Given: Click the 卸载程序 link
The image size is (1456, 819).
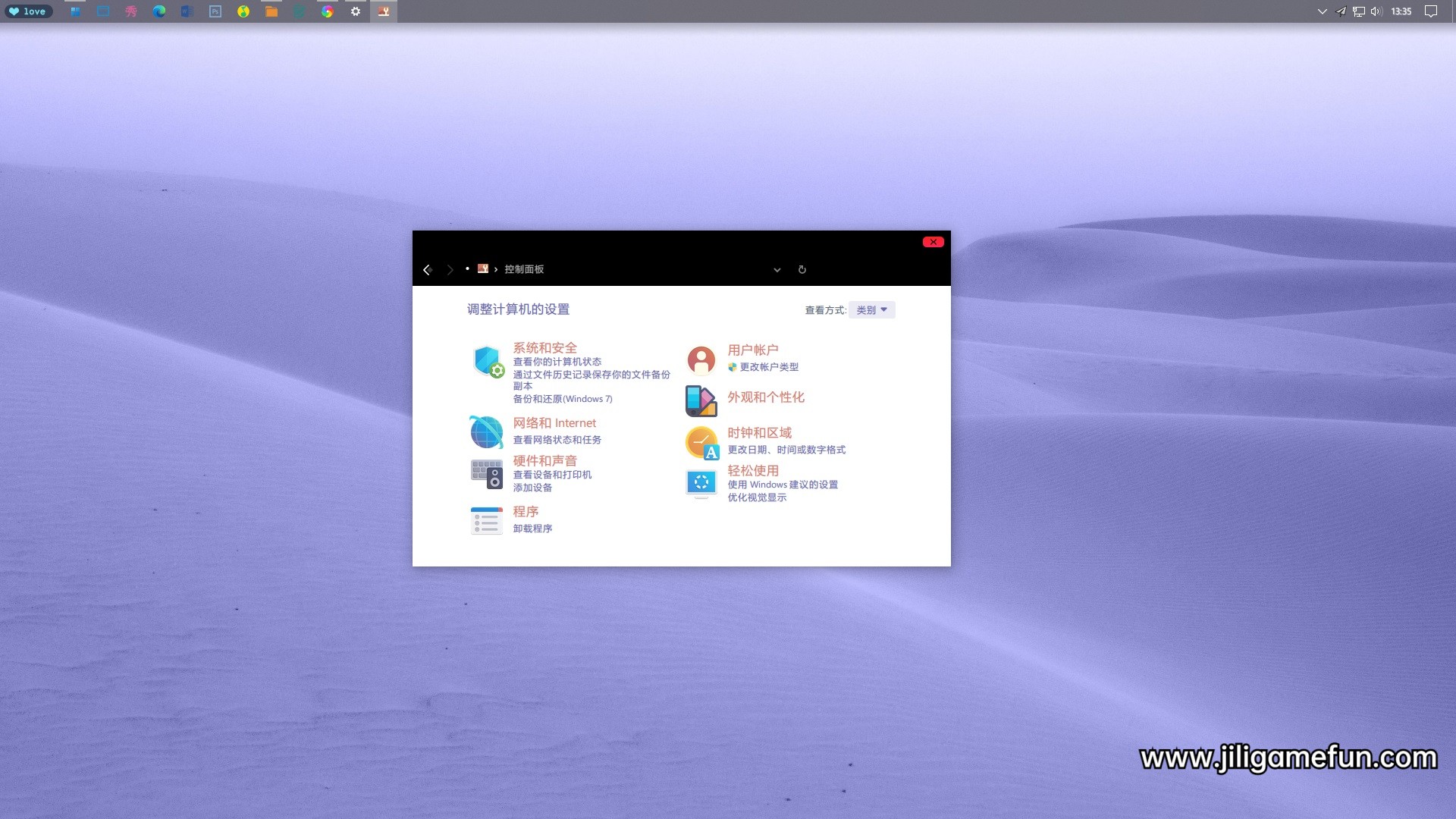Looking at the screenshot, I should point(532,529).
